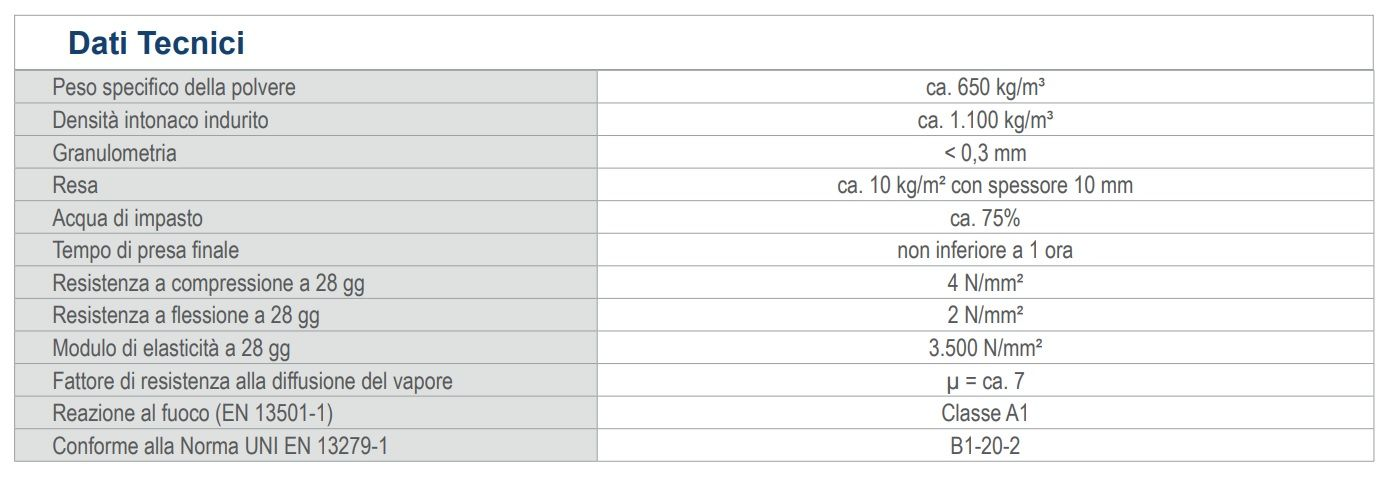This screenshot has height=480, width=1394.
Task: Select the Peso specifico della polvere label
Action: coord(174,88)
